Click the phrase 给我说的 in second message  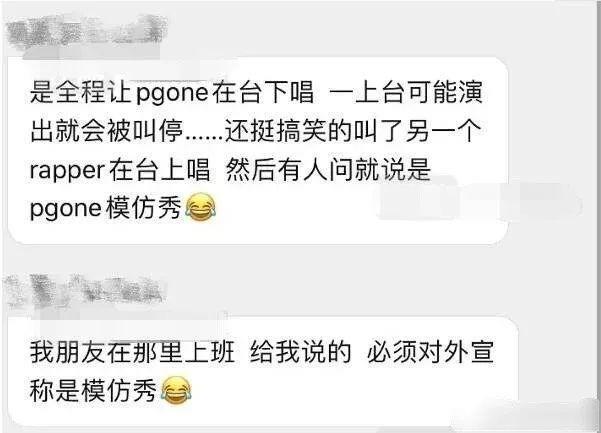pos(301,353)
